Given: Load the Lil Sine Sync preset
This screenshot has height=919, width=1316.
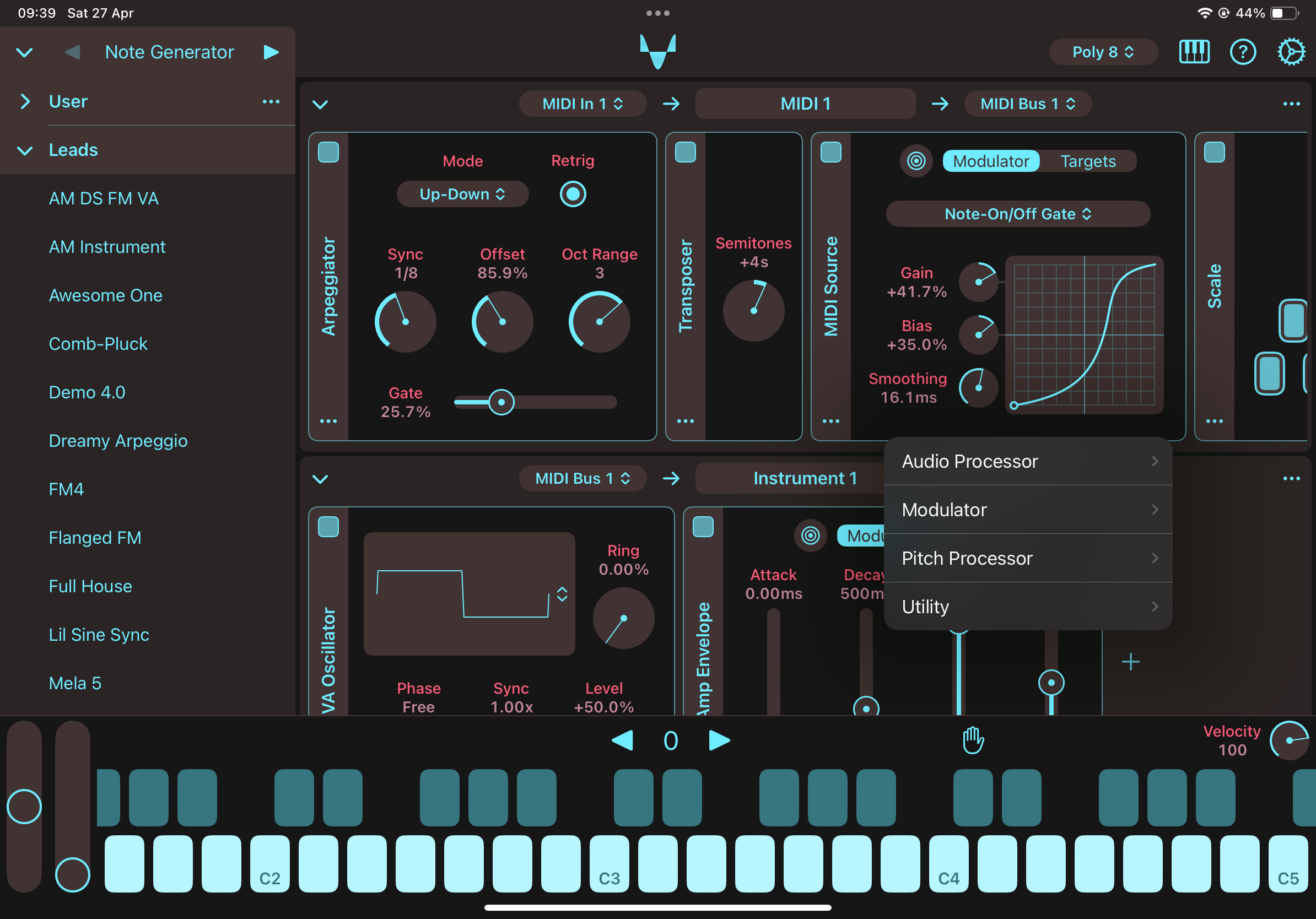Looking at the screenshot, I should coord(99,634).
